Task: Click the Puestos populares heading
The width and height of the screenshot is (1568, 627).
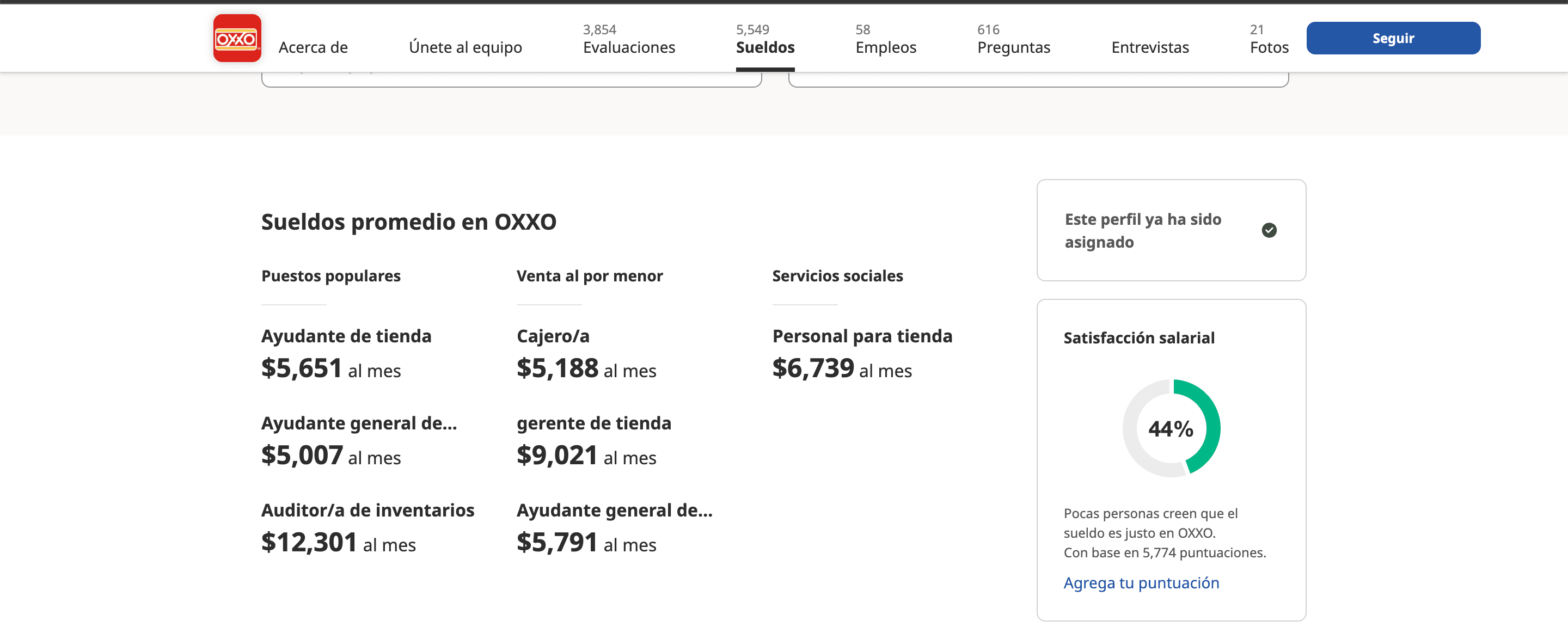Action: point(330,276)
